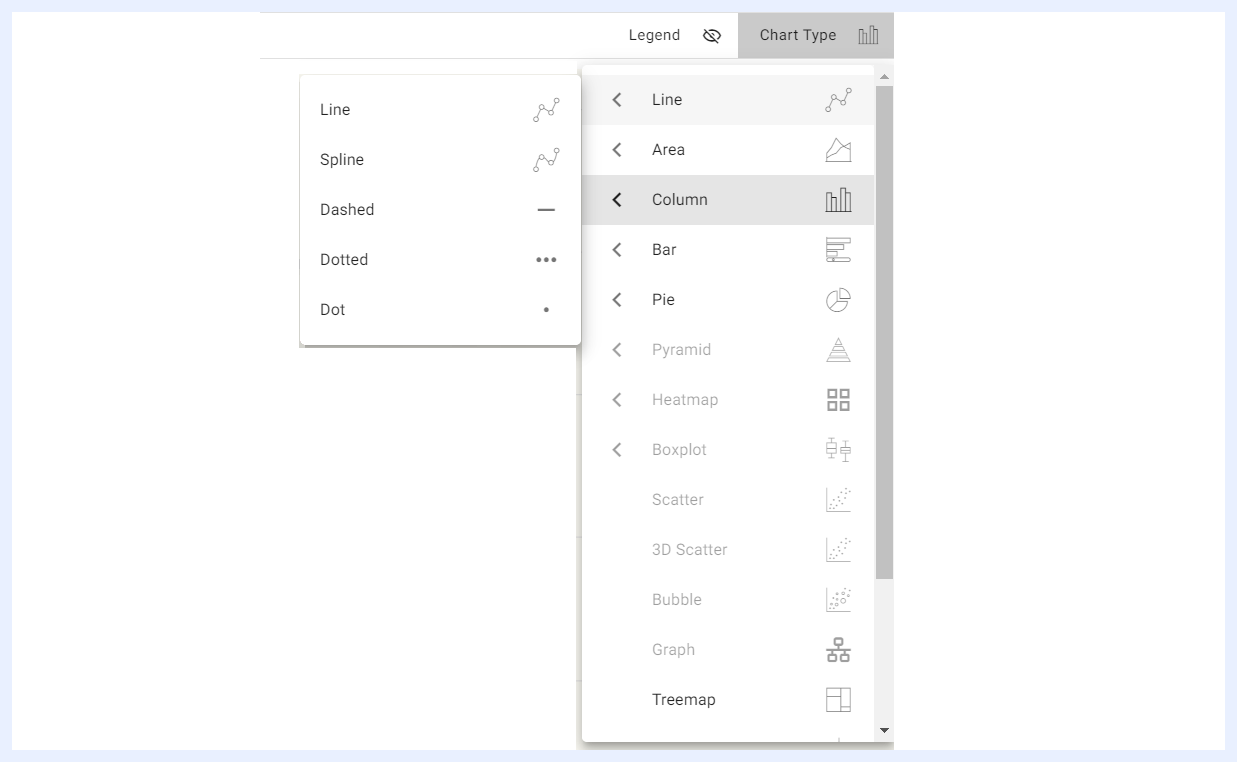
Task: Expand the Bar submenu chevron
Action: coord(617,250)
